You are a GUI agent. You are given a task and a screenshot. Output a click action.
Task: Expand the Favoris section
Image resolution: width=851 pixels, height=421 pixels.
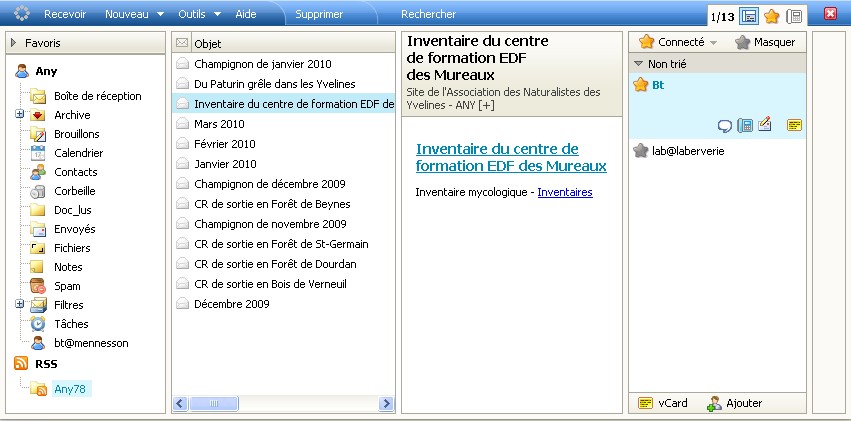pos(14,43)
